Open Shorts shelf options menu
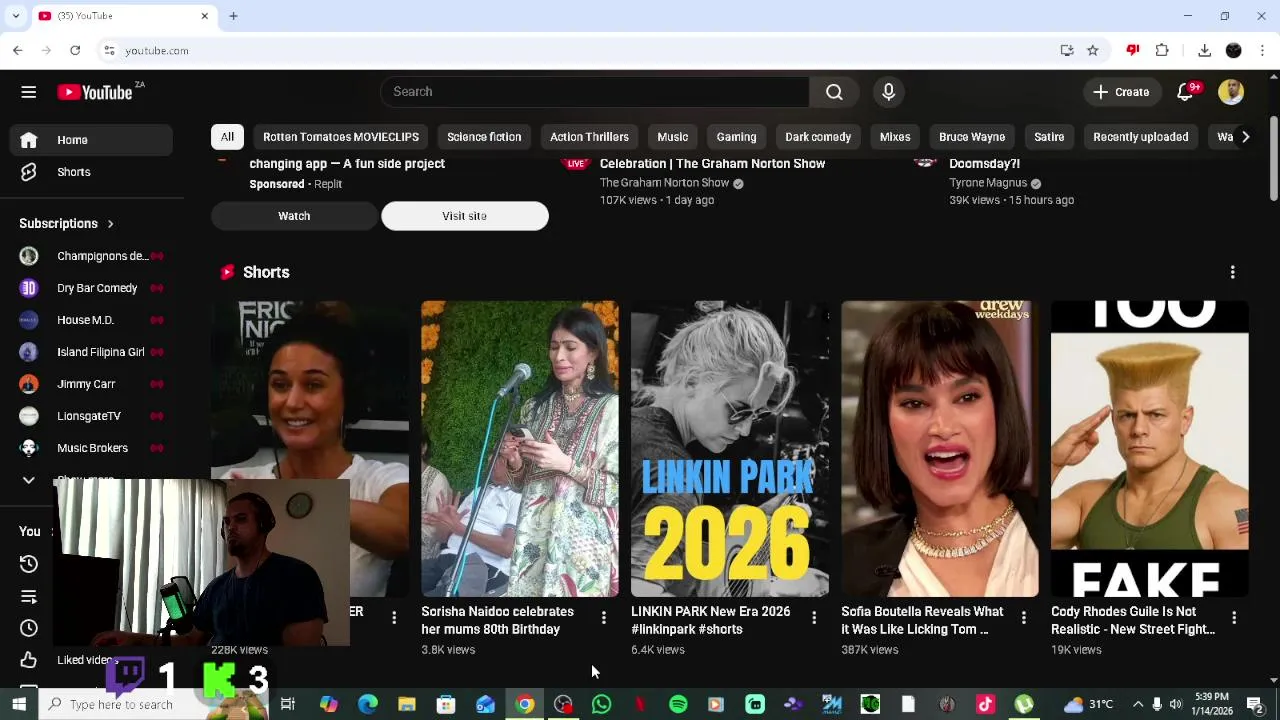 (x=1232, y=272)
